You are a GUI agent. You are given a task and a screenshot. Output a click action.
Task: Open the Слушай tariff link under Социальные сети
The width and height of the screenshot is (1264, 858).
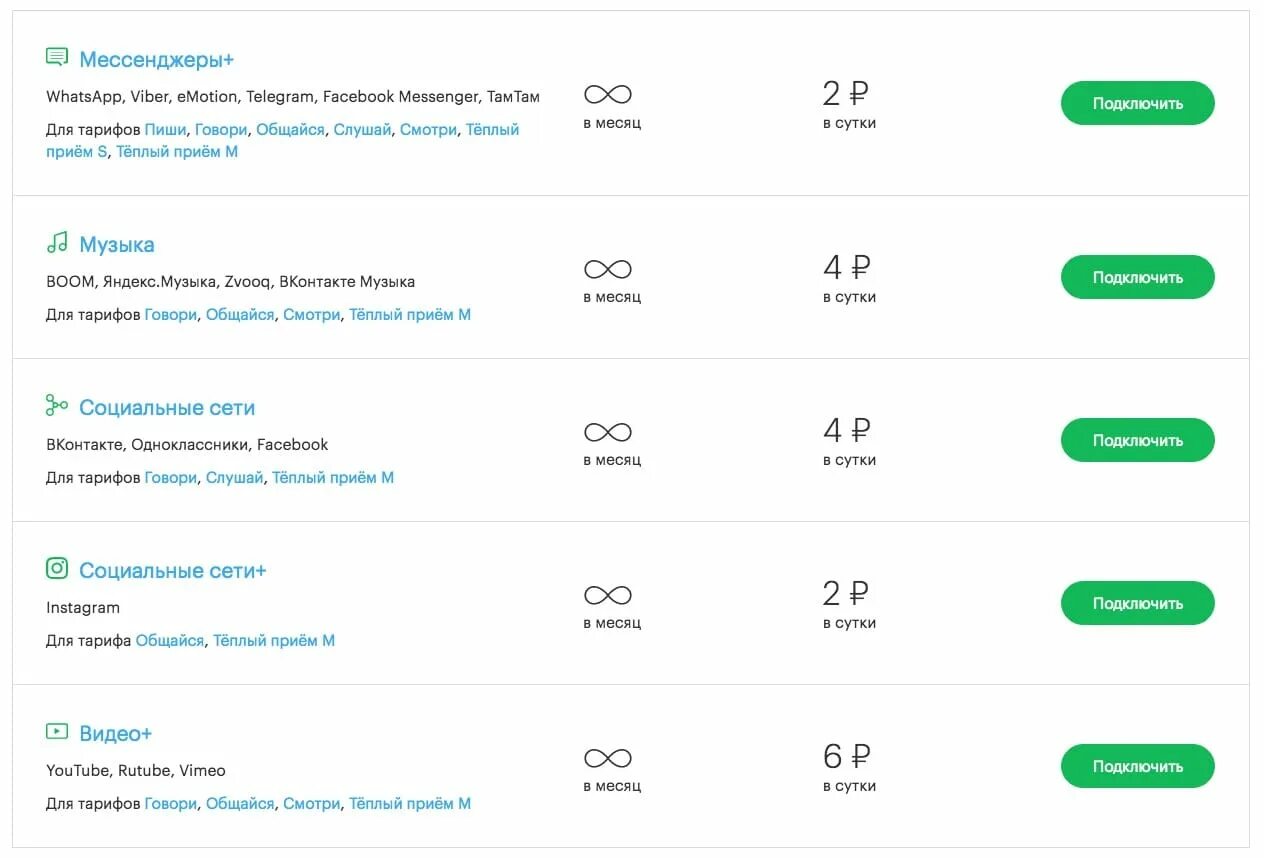click(234, 478)
